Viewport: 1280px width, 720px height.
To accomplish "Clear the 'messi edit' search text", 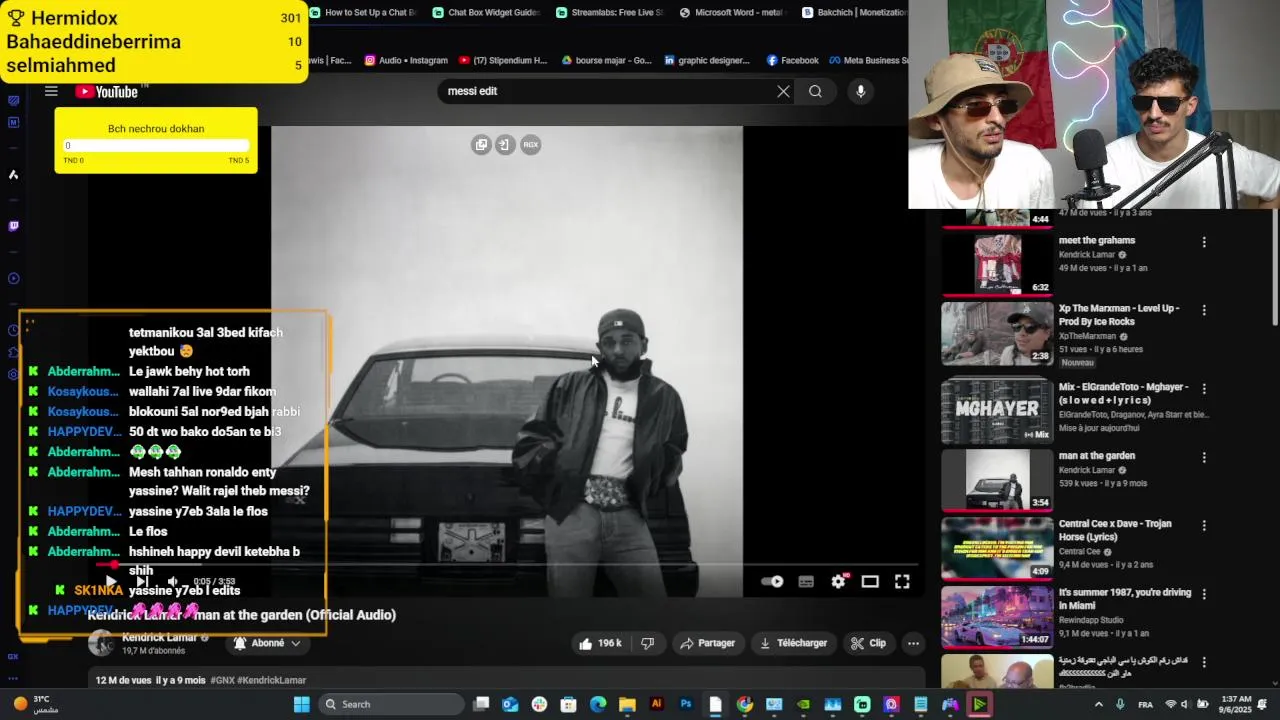I will point(783,91).
